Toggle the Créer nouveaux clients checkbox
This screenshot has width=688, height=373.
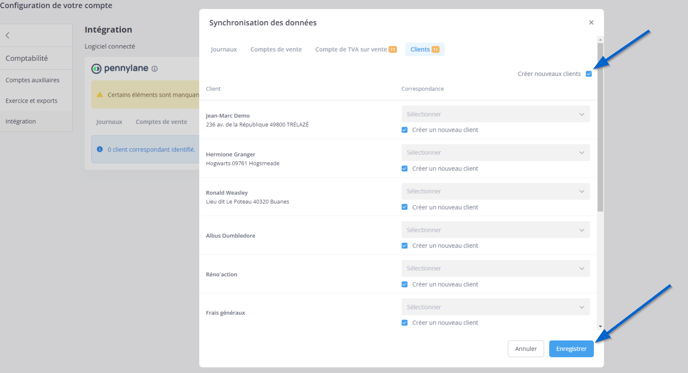click(x=589, y=74)
